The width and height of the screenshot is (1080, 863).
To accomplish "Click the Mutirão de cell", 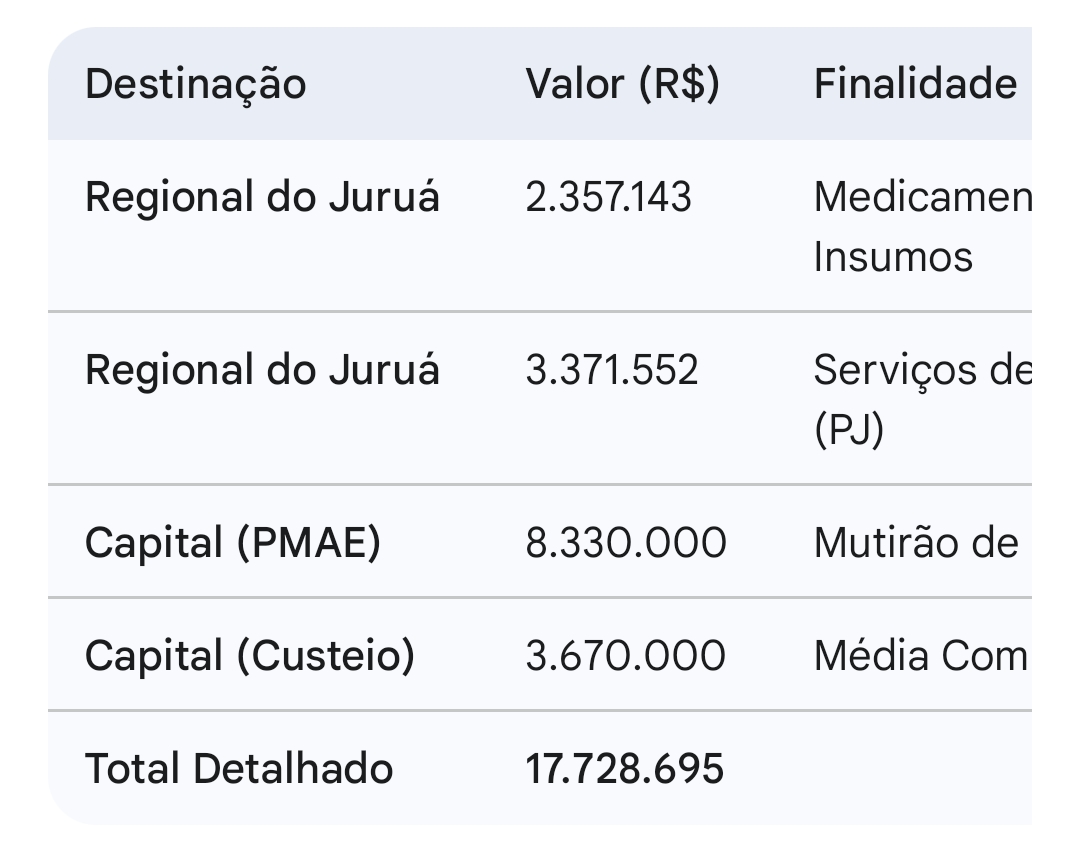I will coord(916,543).
